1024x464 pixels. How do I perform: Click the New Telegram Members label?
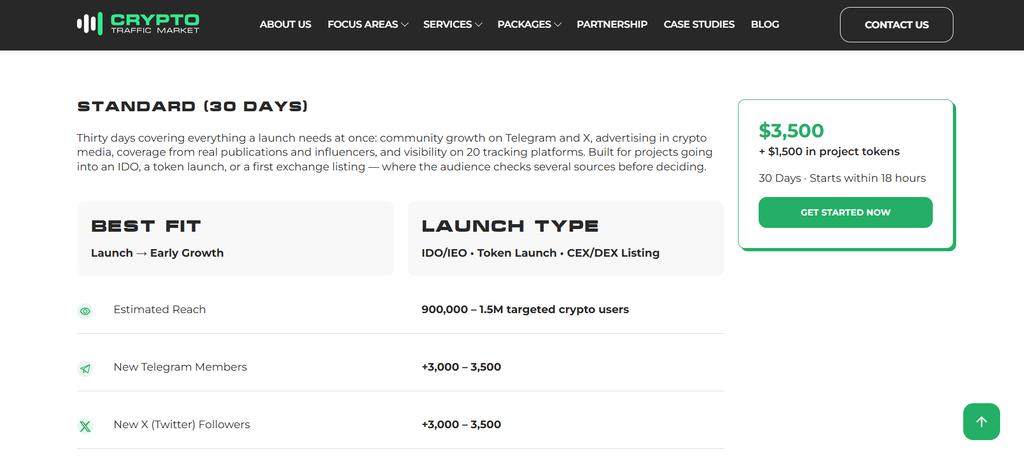180,367
